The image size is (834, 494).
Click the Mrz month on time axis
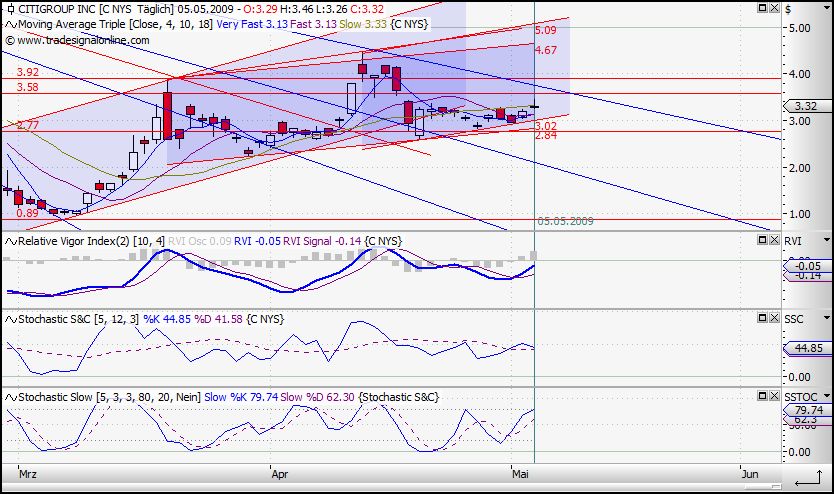(x=28, y=474)
